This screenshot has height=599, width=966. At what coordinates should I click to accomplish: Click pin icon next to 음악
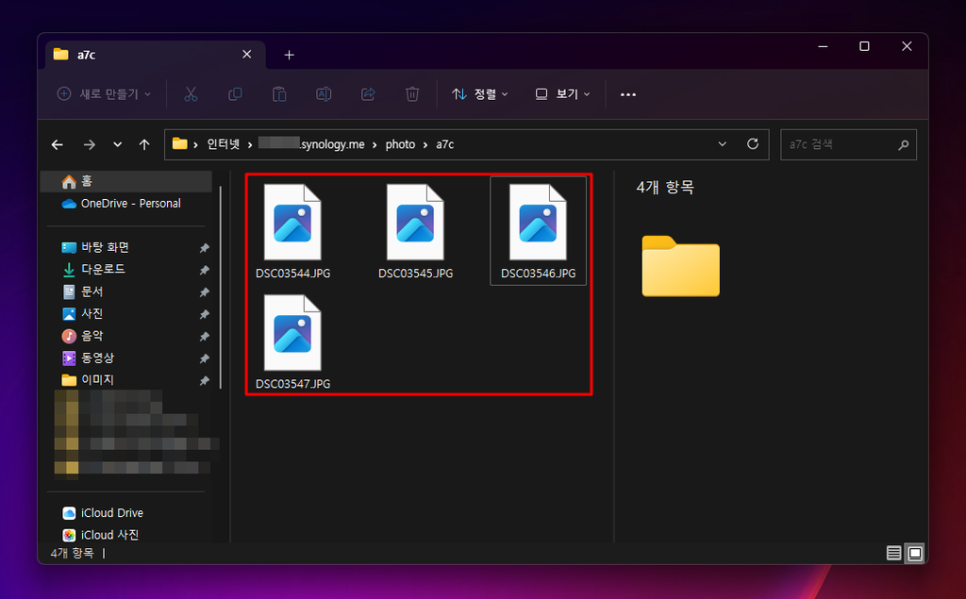coord(204,336)
